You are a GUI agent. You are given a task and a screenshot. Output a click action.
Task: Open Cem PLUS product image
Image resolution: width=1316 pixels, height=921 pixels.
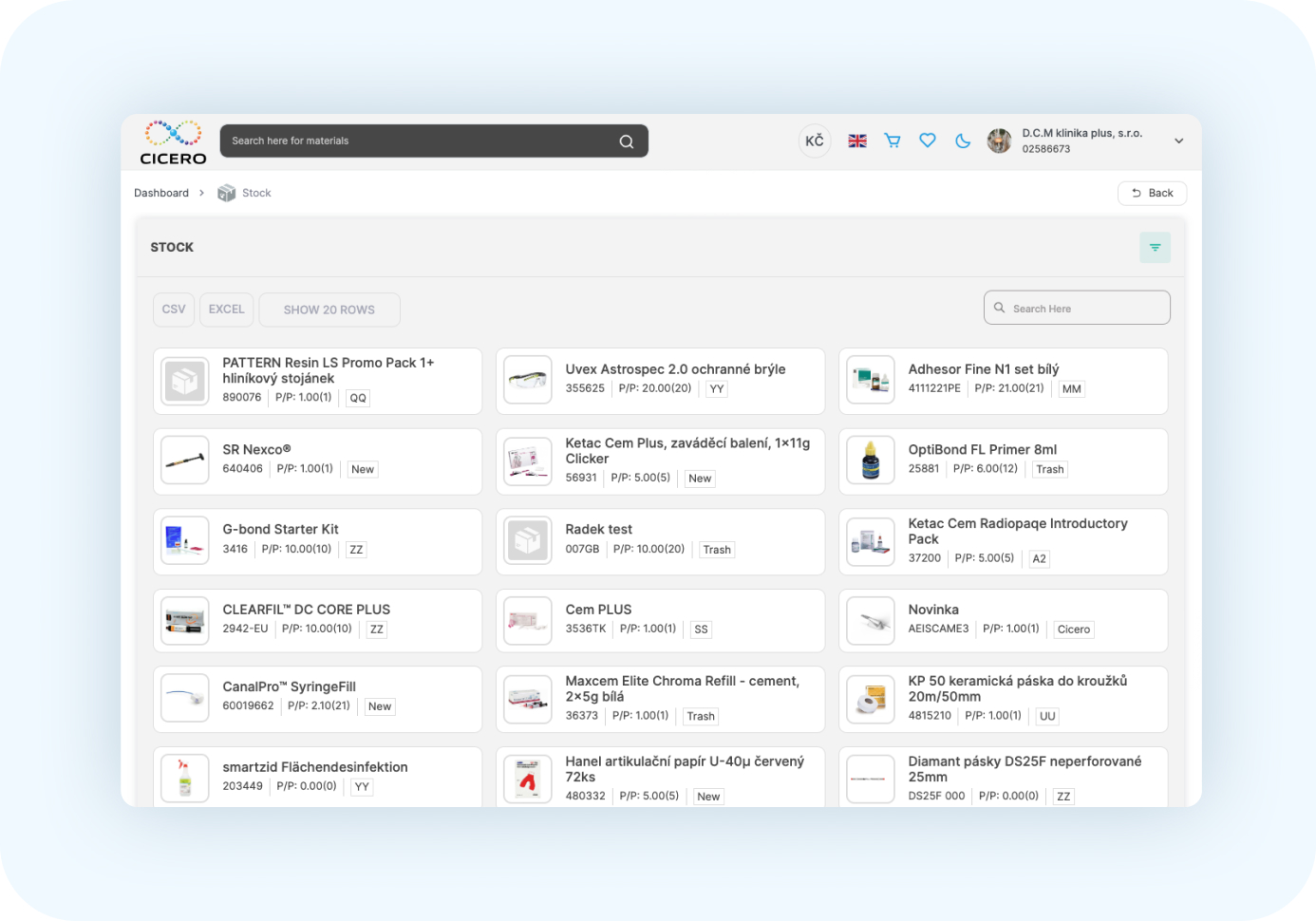(528, 621)
